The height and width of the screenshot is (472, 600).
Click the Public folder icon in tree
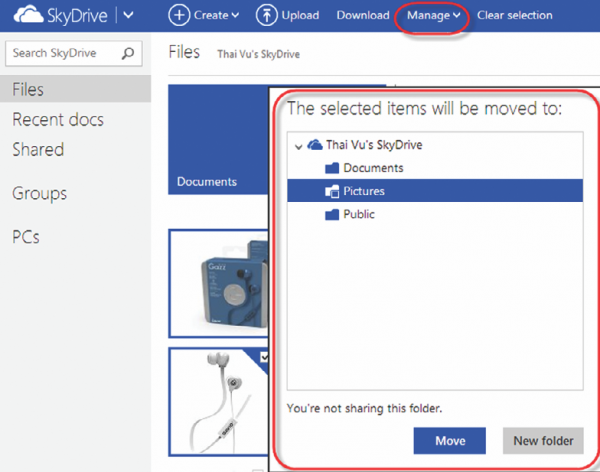[332, 214]
